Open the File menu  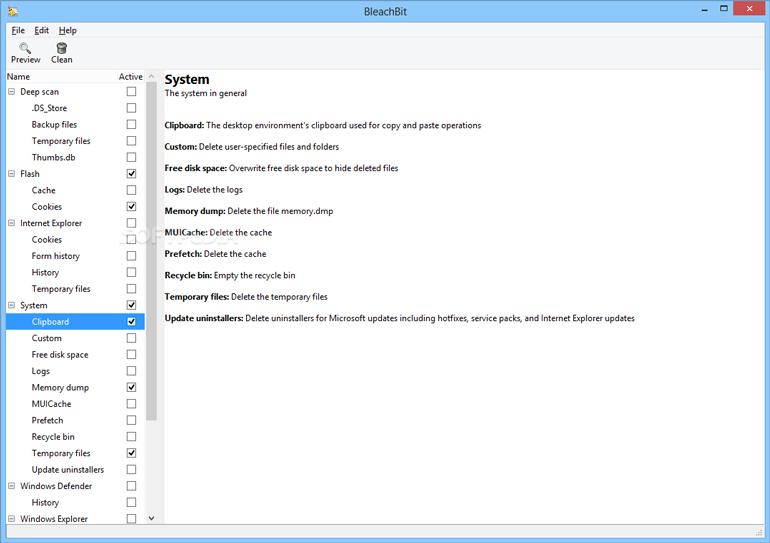tap(18, 30)
